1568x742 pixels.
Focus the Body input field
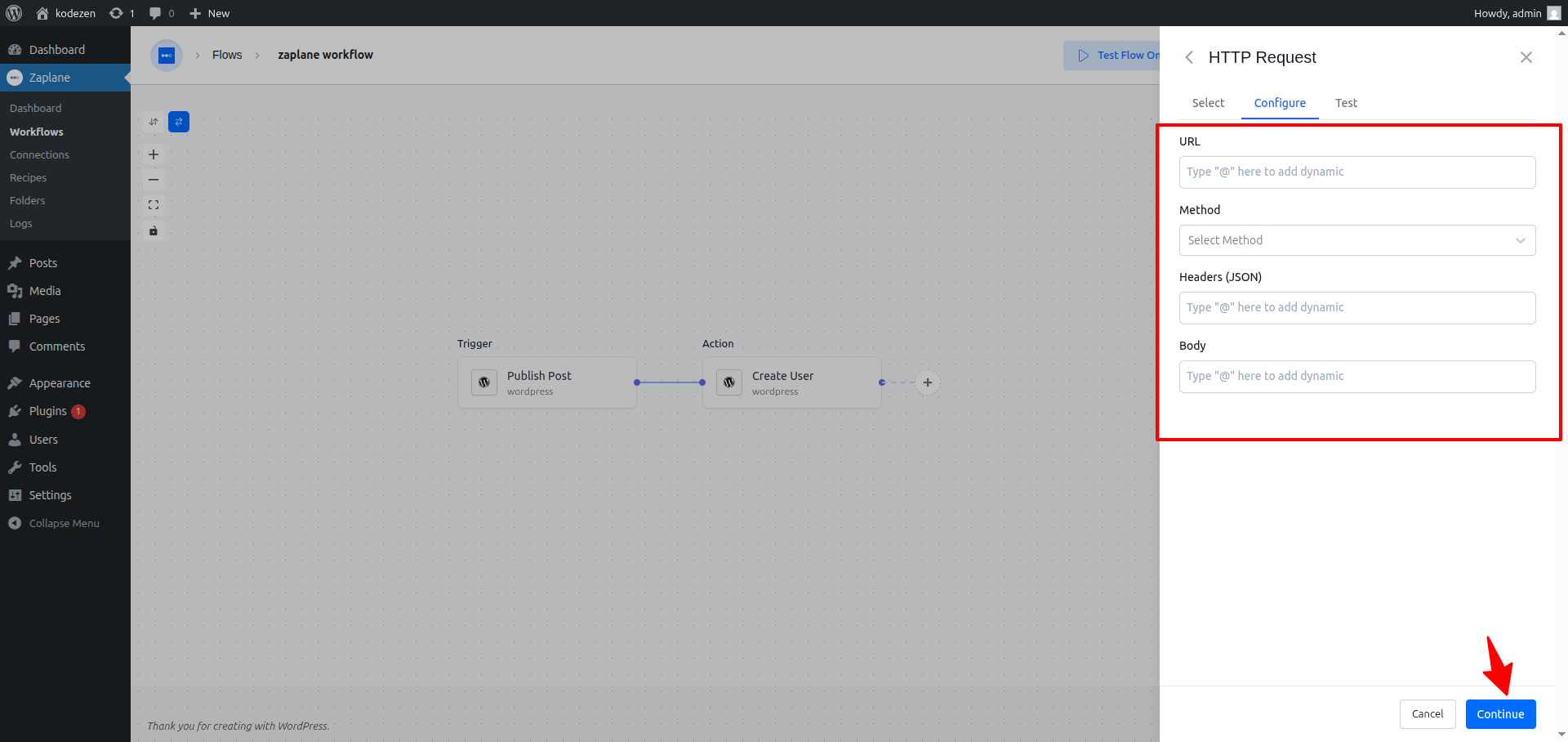(x=1357, y=377)
